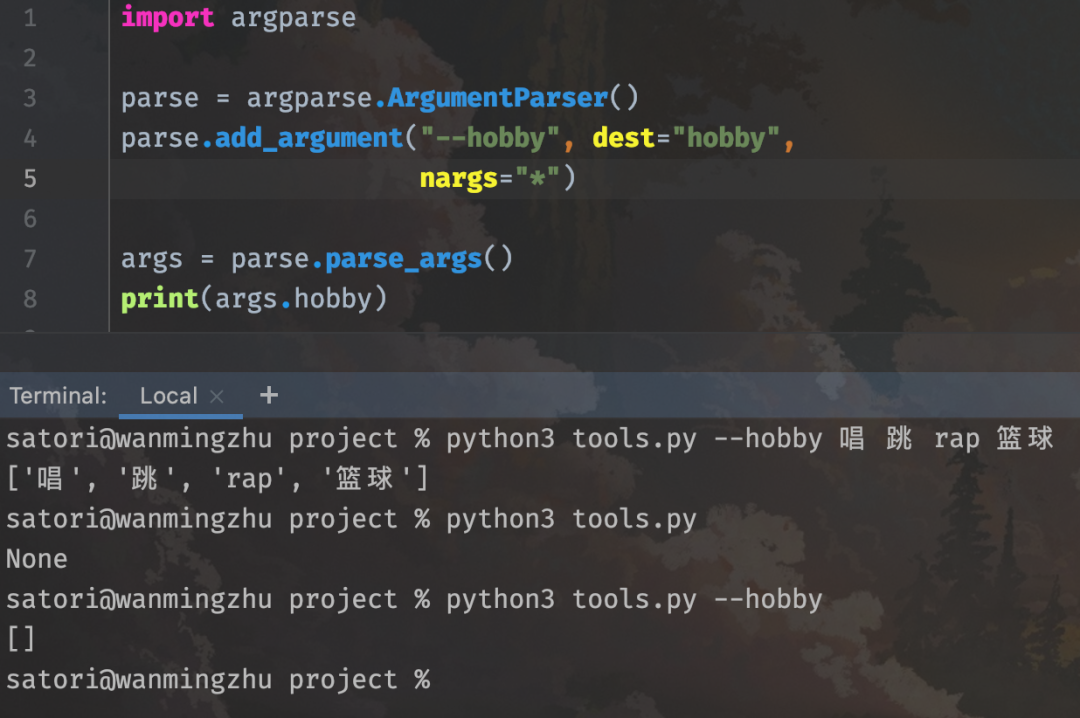Click the nargs parameter on line 5

(x=459, y=177)
